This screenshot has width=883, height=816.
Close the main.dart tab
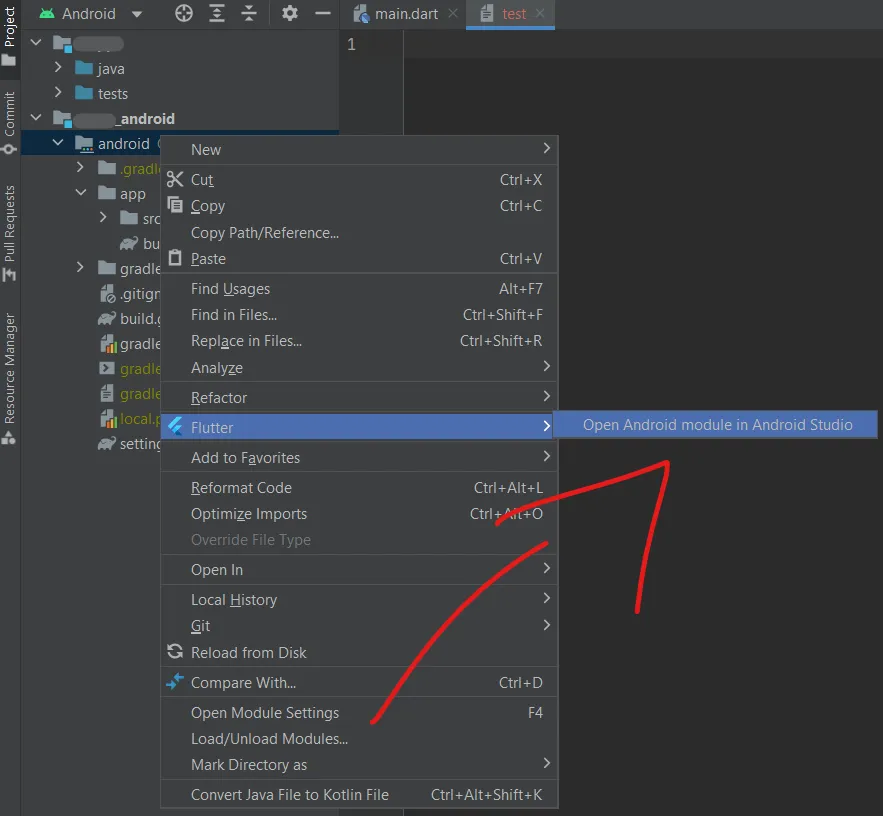point(453,14)
